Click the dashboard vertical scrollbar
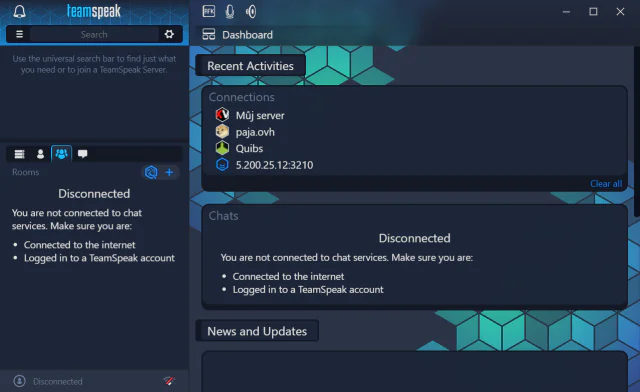Screen dimensions: 640x392 coord(637,131)
